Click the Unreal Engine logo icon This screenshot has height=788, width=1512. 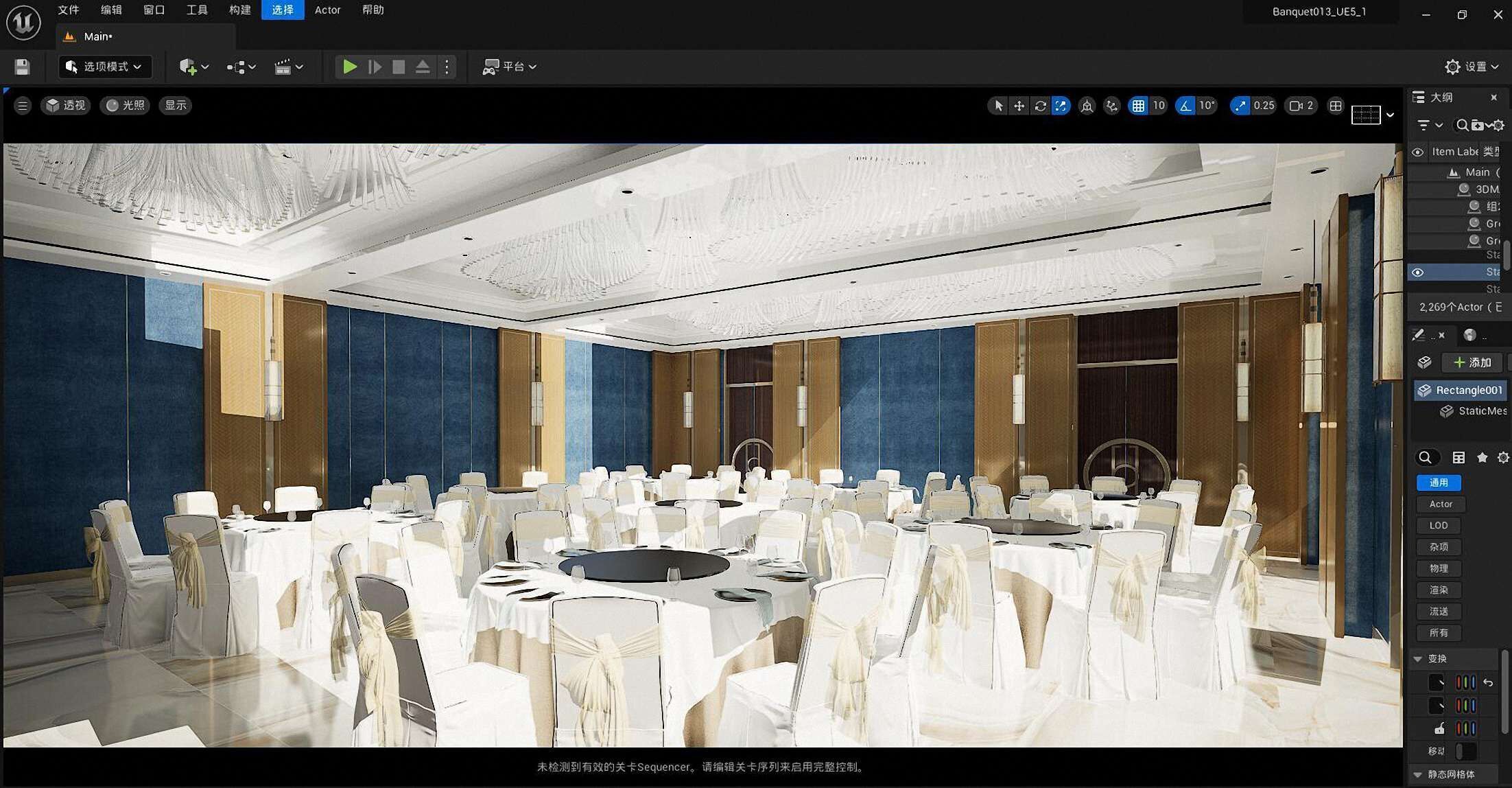(x=23, y=22)
